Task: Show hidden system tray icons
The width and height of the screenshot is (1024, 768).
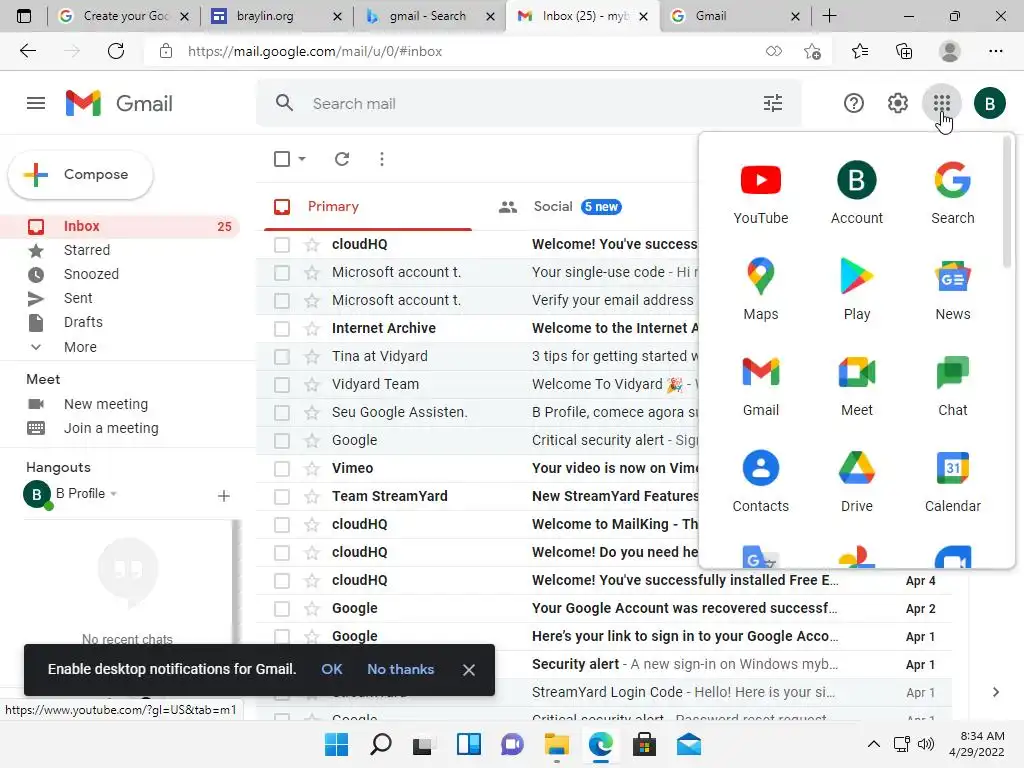Action: (x=873, y=744)
